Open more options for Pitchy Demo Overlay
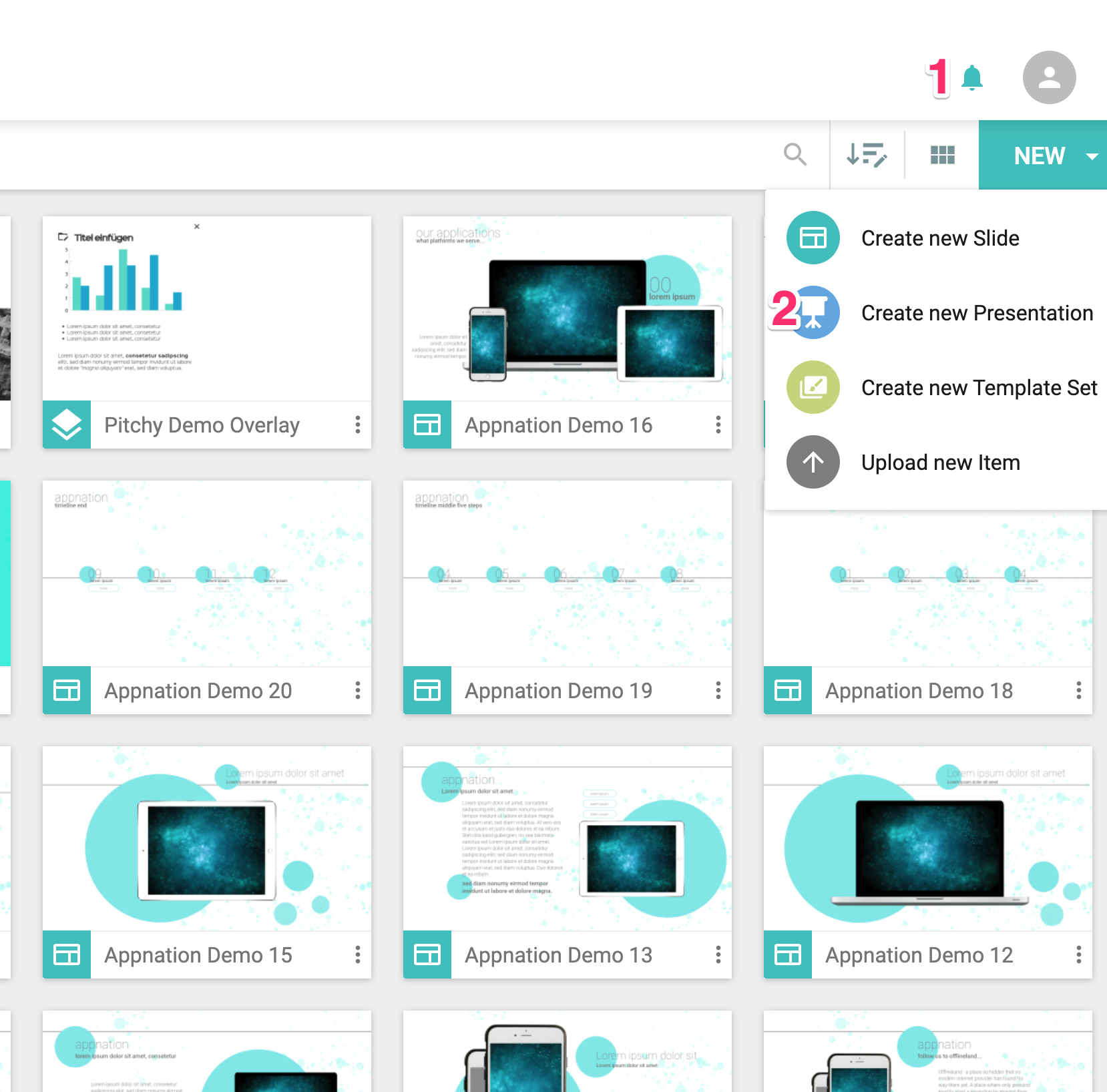 358,425
